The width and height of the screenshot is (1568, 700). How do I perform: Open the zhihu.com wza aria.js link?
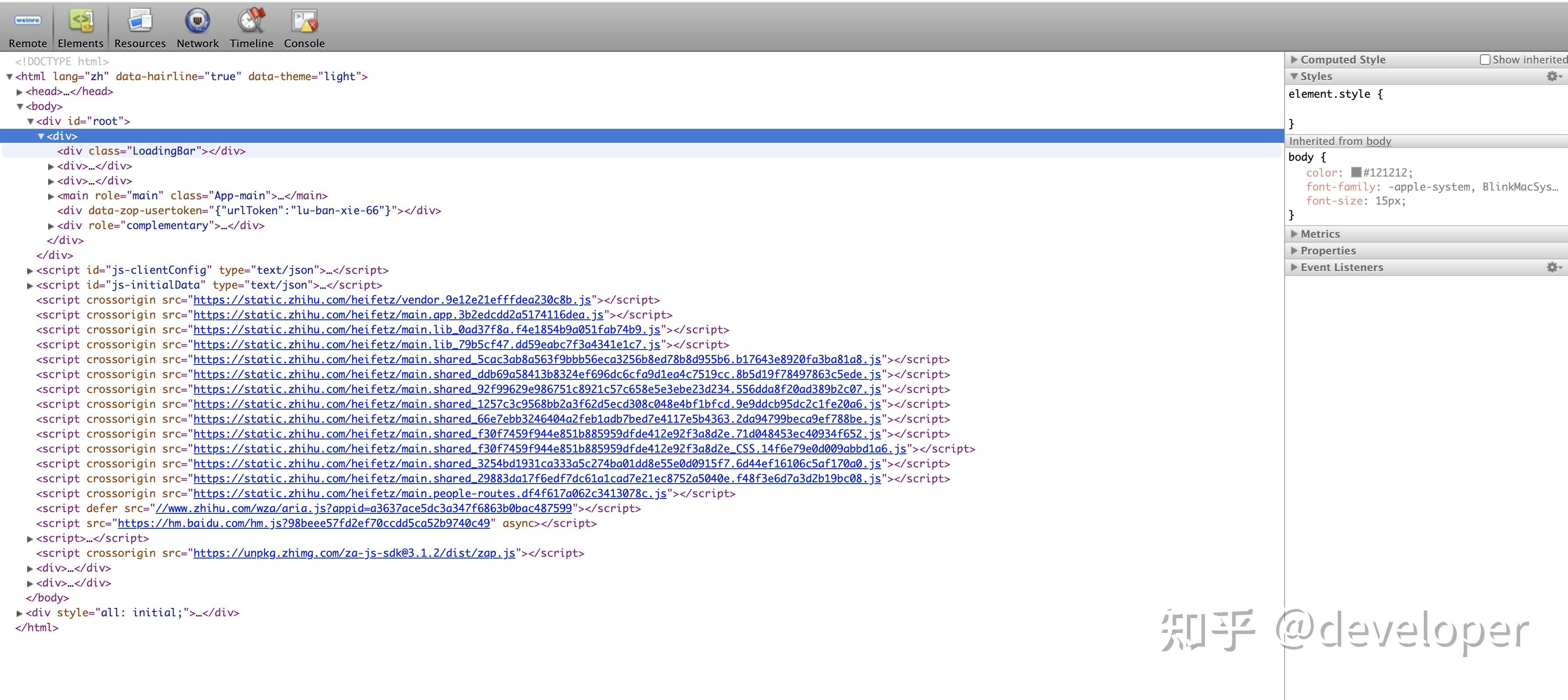pos(364,508)
